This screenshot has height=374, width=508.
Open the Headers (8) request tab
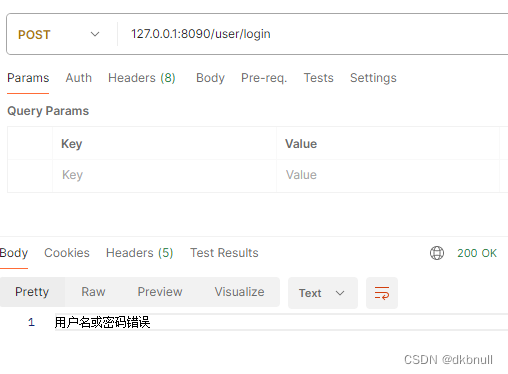click(x=142, y=78)
